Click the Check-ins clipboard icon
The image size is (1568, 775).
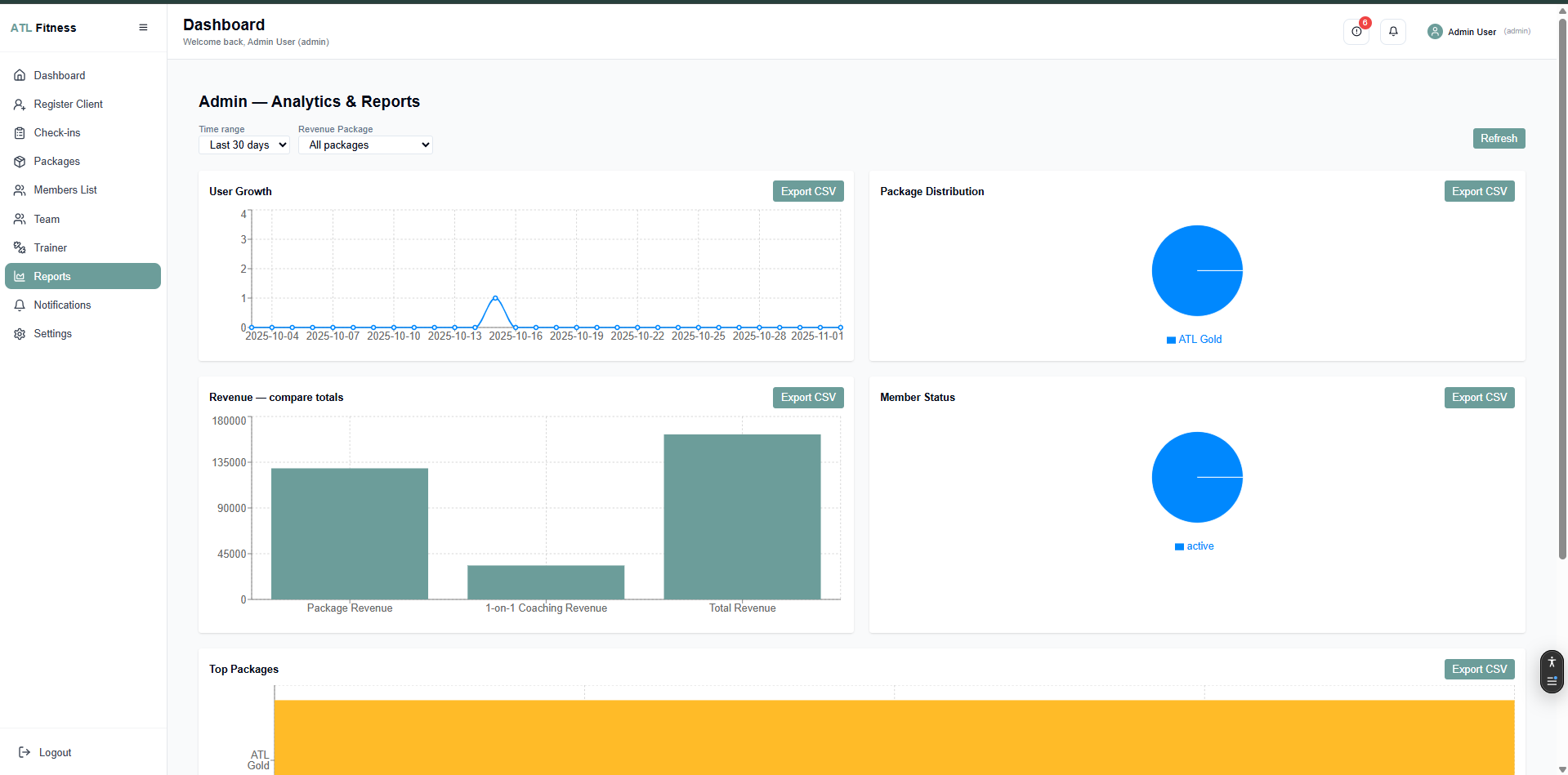(x=20, y=133)
